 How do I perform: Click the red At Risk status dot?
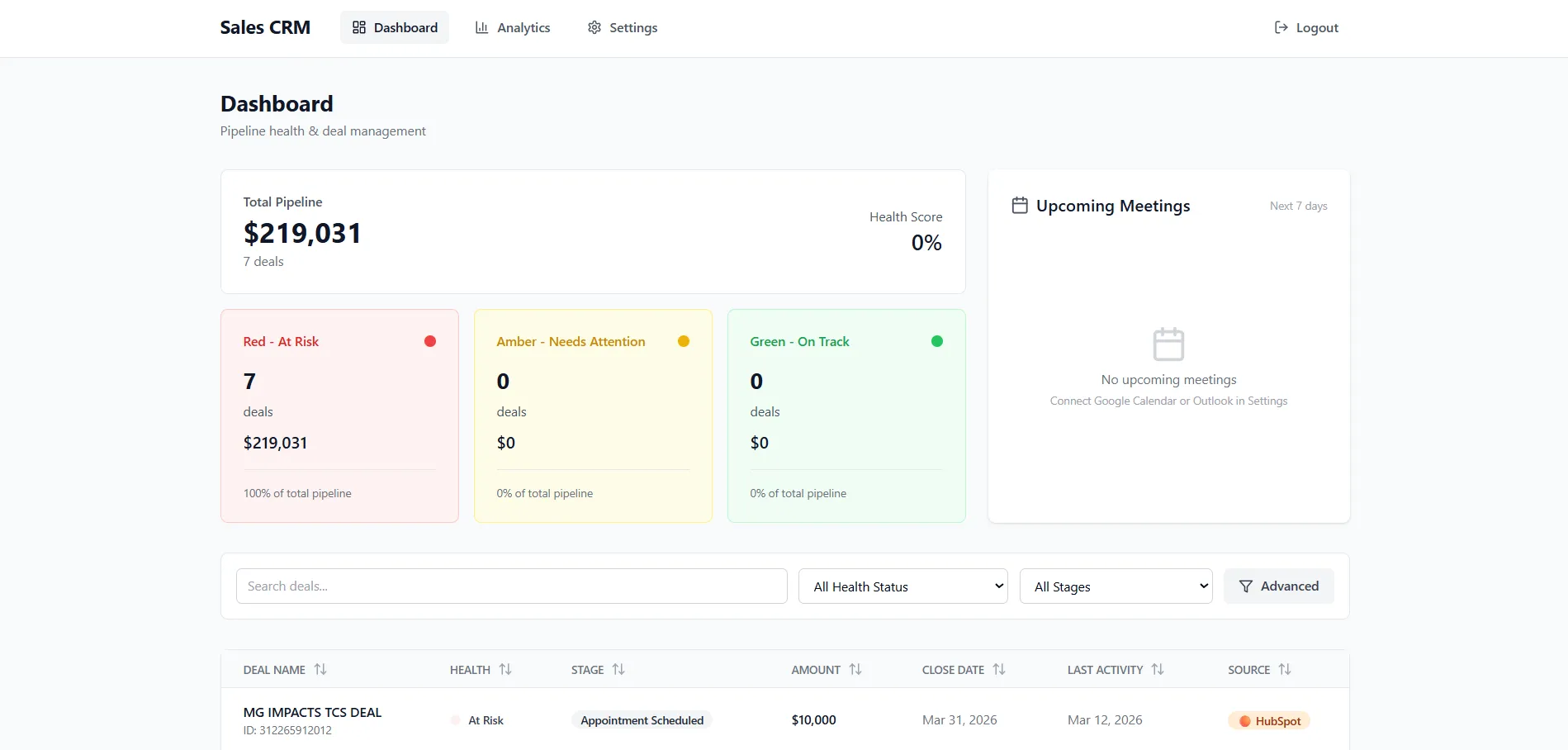click(x=430, y=341)
